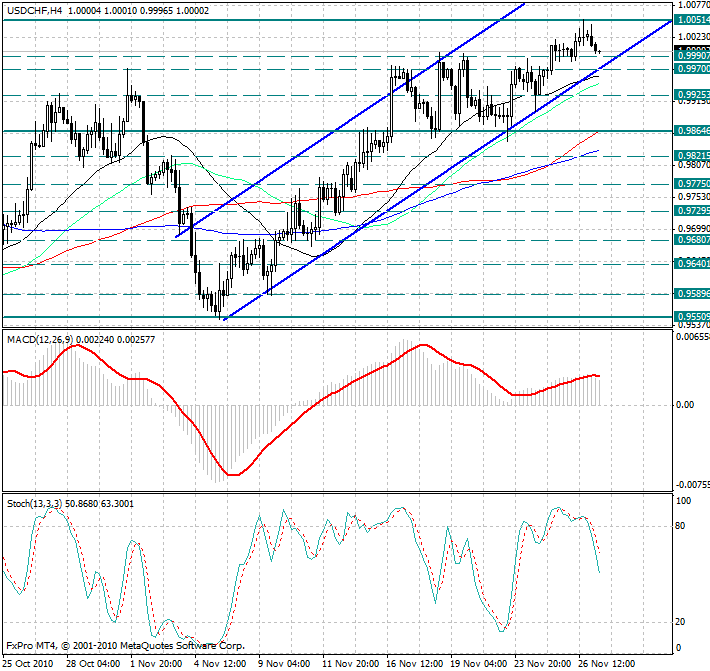Click the 25 Oct 2010 date label
The width and height of the screenshot is (710, 671).
pyautogui.click(x=29, y=662)
